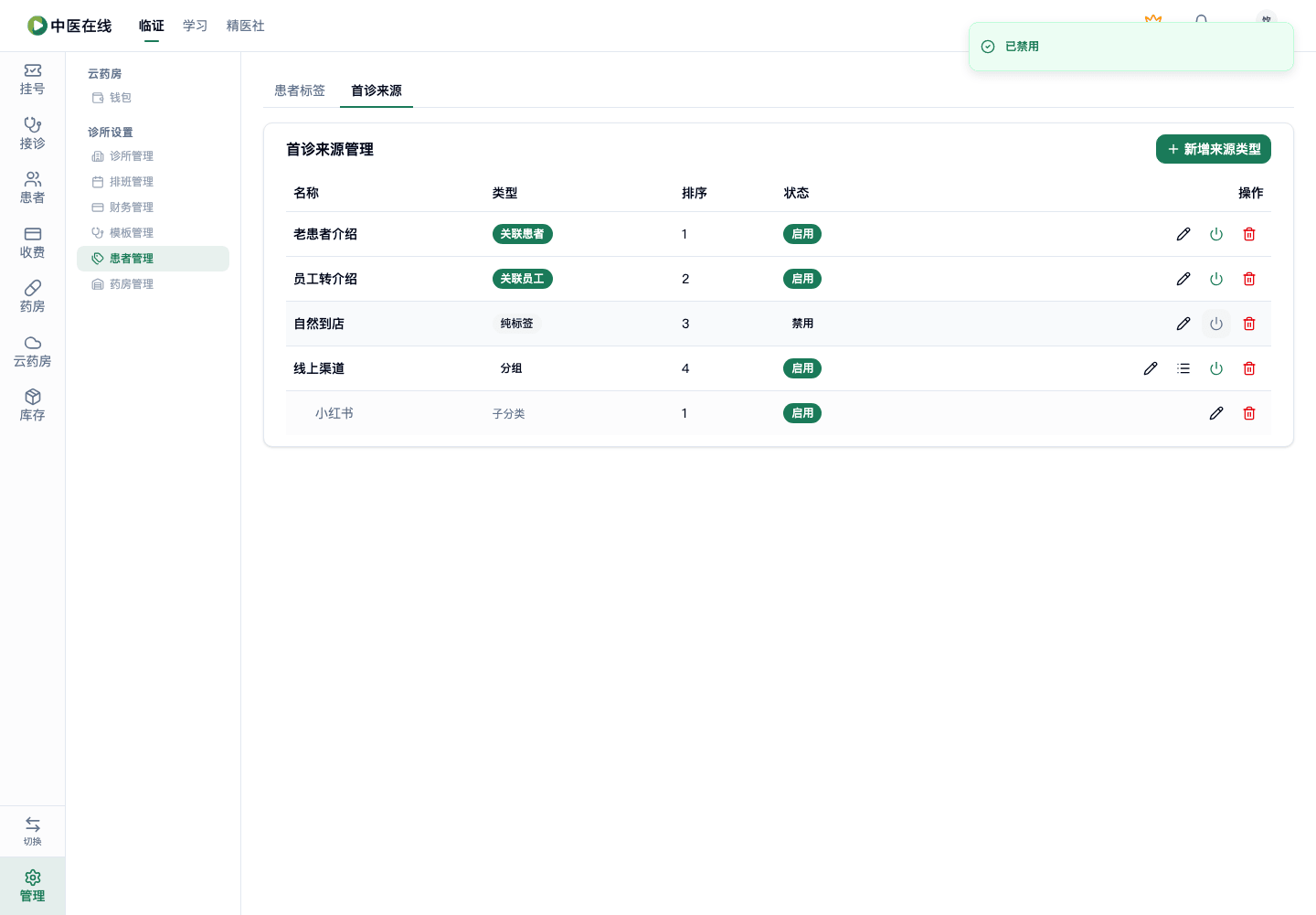
Task: Switch to the 患者标签 tab
Action: click(300, 90)
